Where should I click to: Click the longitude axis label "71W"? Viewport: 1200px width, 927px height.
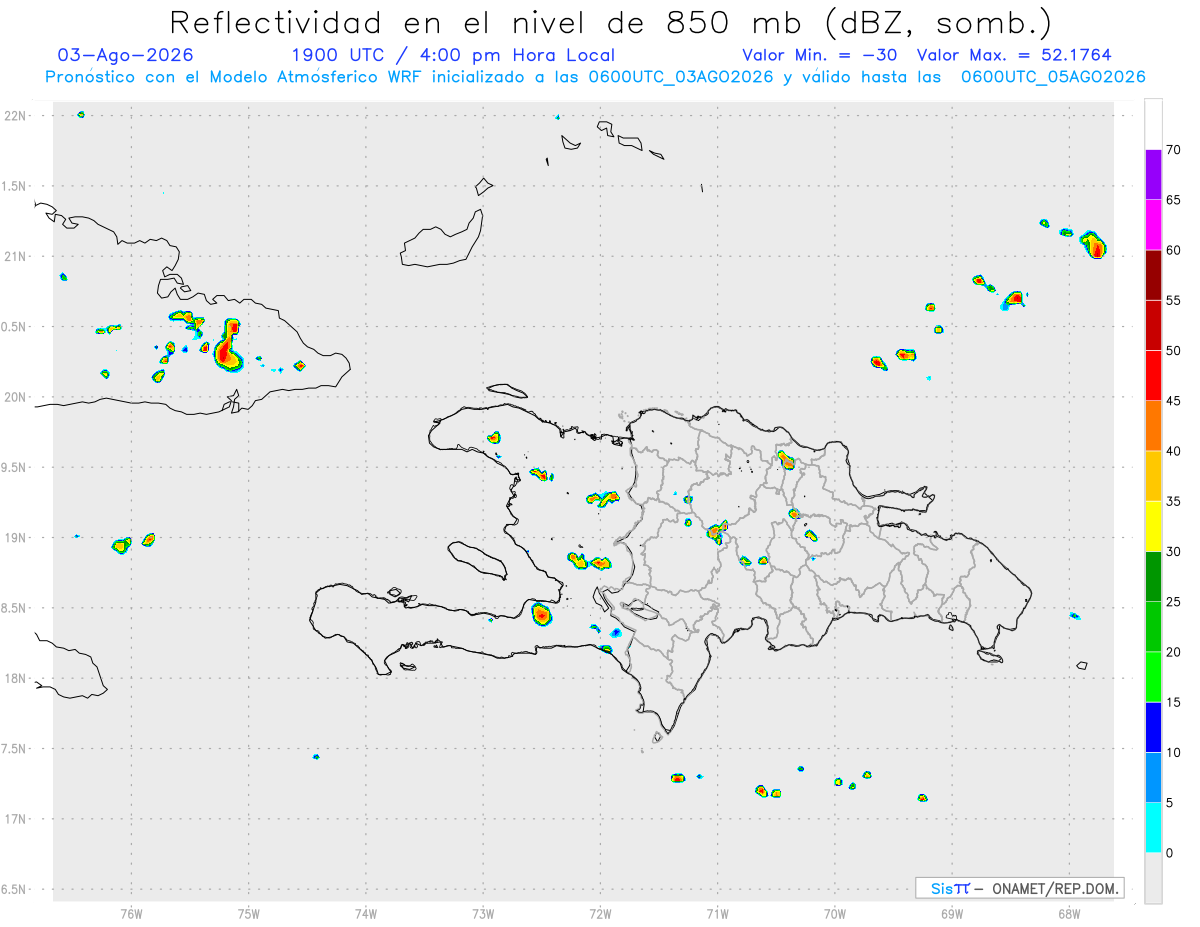click(717, 913)
